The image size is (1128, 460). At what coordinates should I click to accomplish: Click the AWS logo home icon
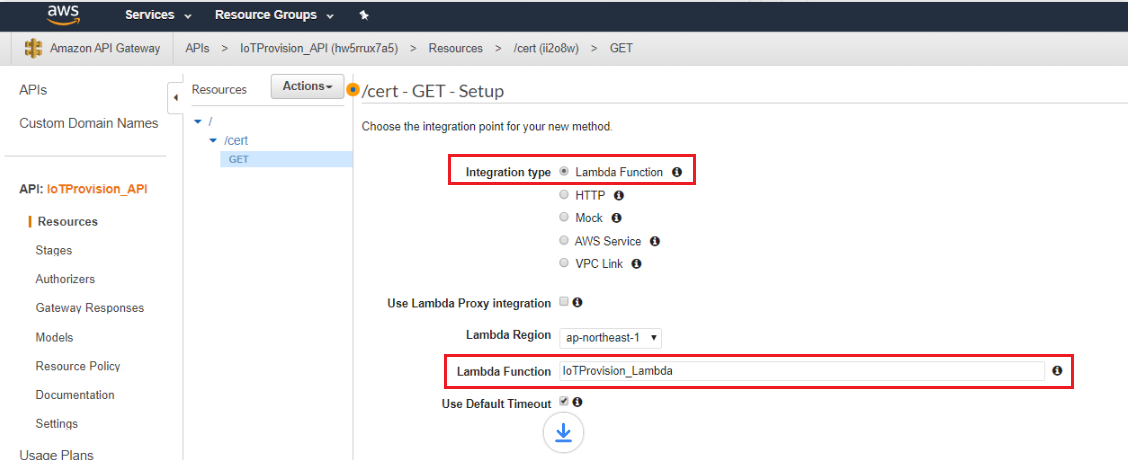coord(63,14)
